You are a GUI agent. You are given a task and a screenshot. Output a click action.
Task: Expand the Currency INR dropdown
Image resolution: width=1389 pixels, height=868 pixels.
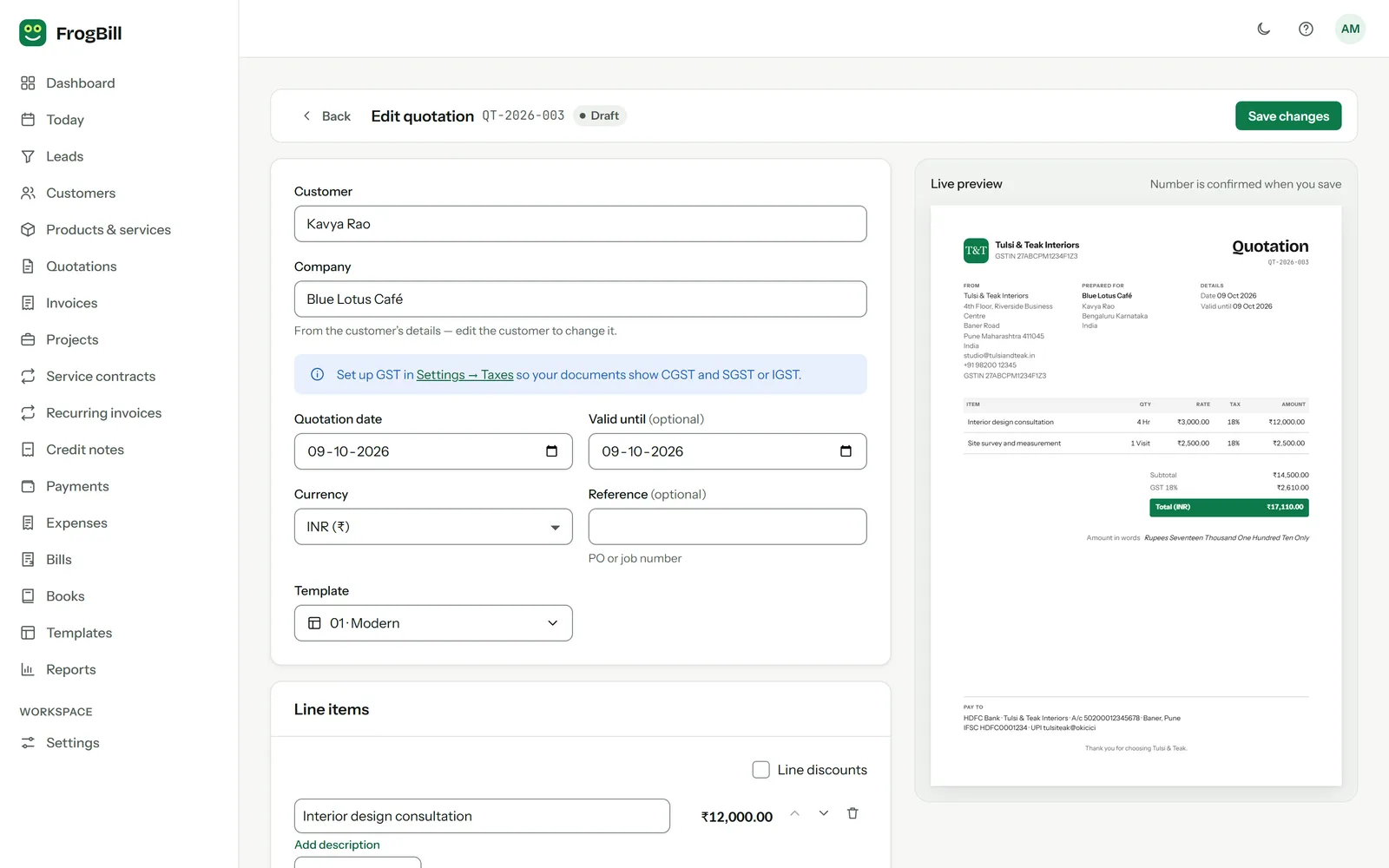click(x=433, y=527)
